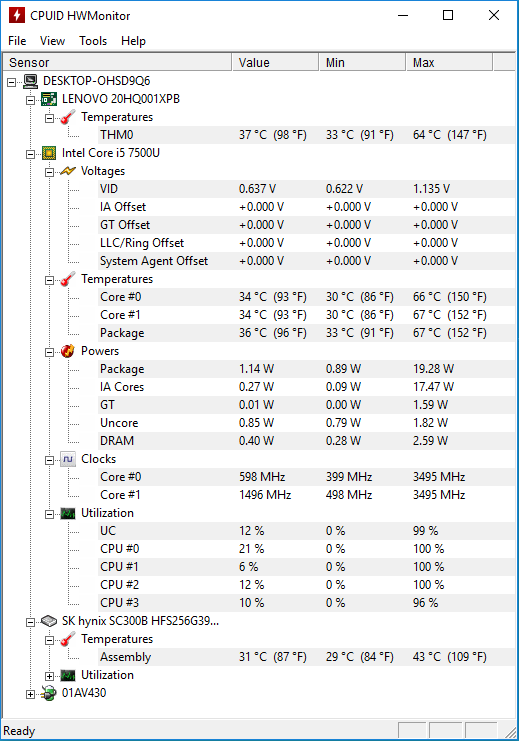
Task: Click the Value column header
Action: click(275, 62)
